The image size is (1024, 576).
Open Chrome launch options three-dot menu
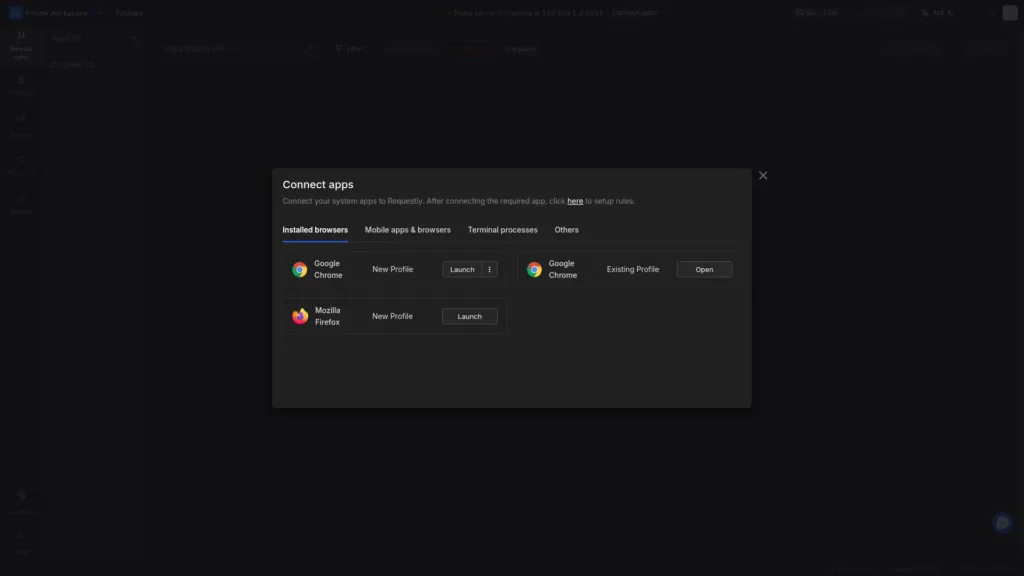click(x=489, y=270)
